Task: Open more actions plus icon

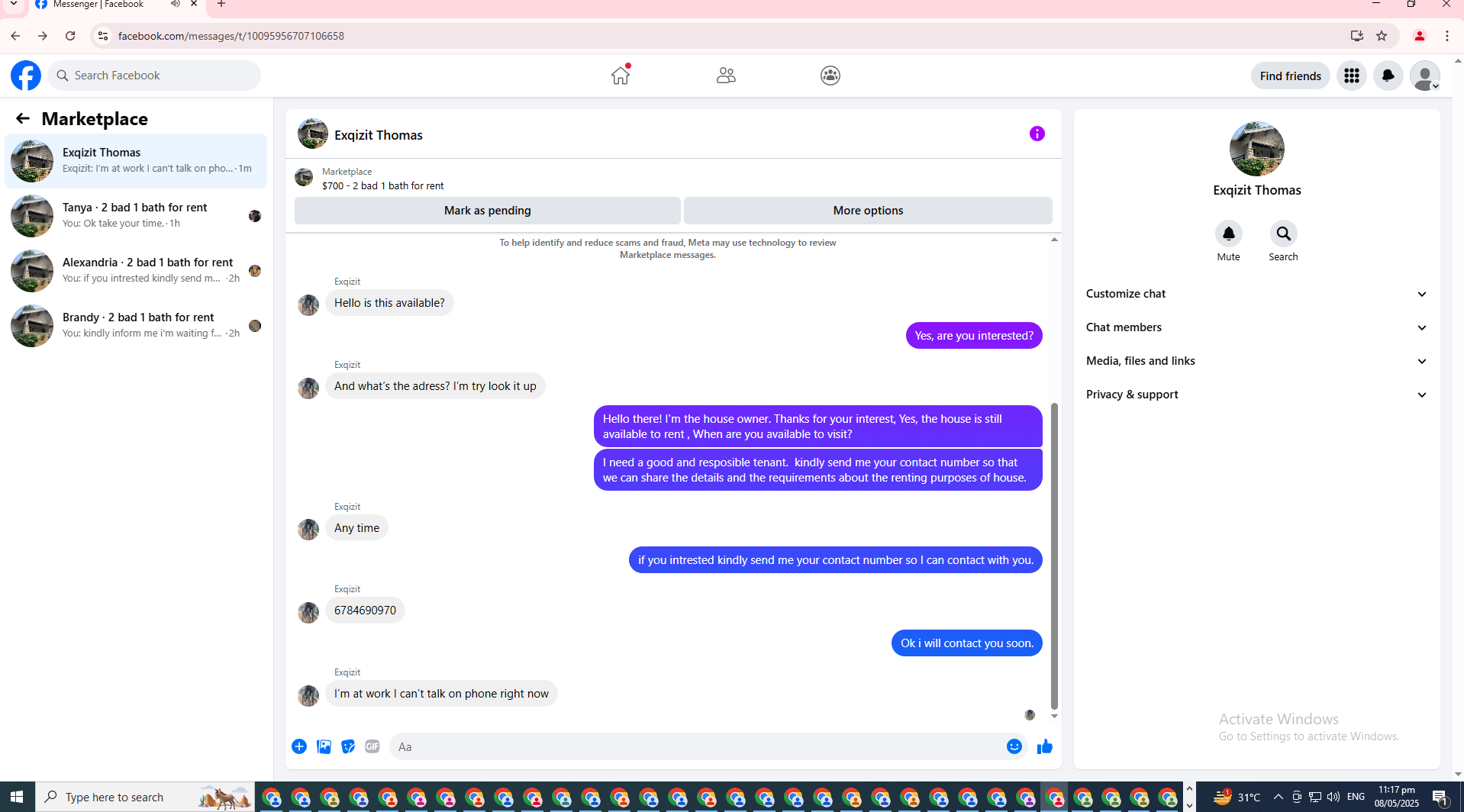Action: 299,746
